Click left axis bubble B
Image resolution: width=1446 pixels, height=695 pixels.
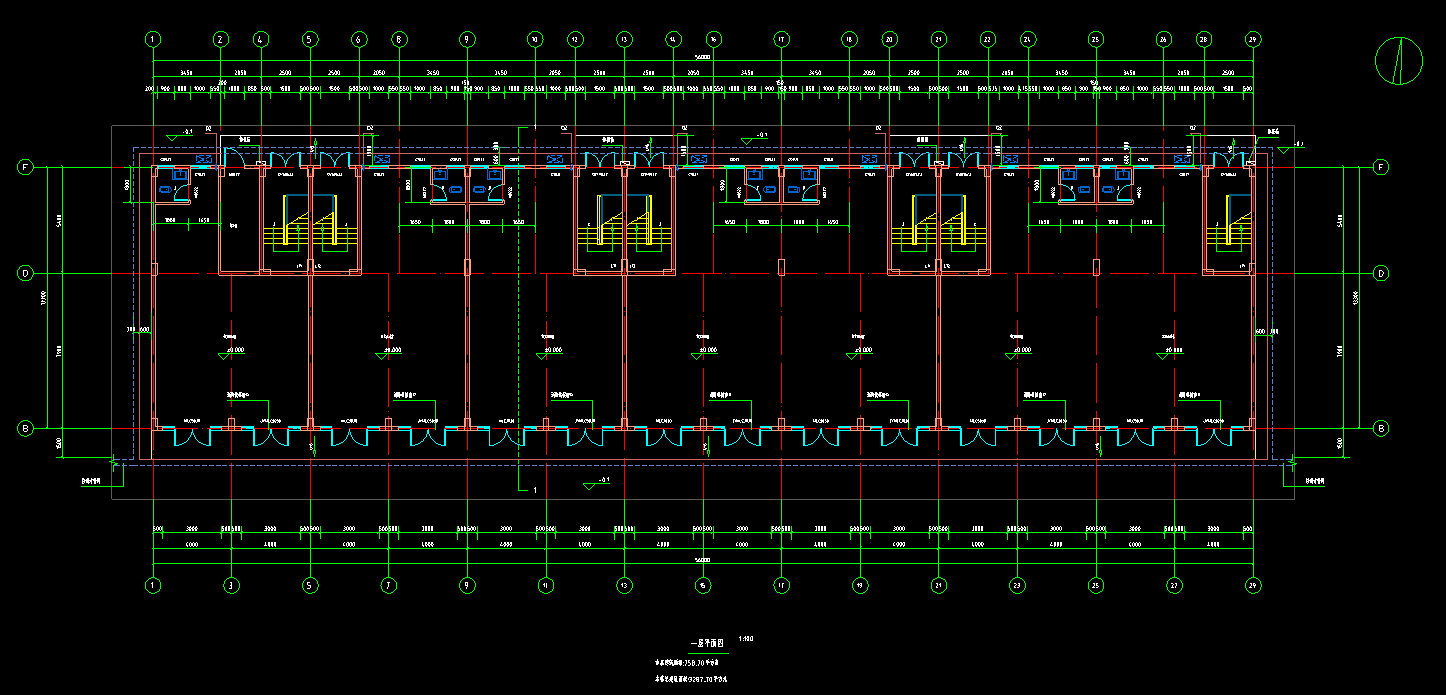(26, 428)
